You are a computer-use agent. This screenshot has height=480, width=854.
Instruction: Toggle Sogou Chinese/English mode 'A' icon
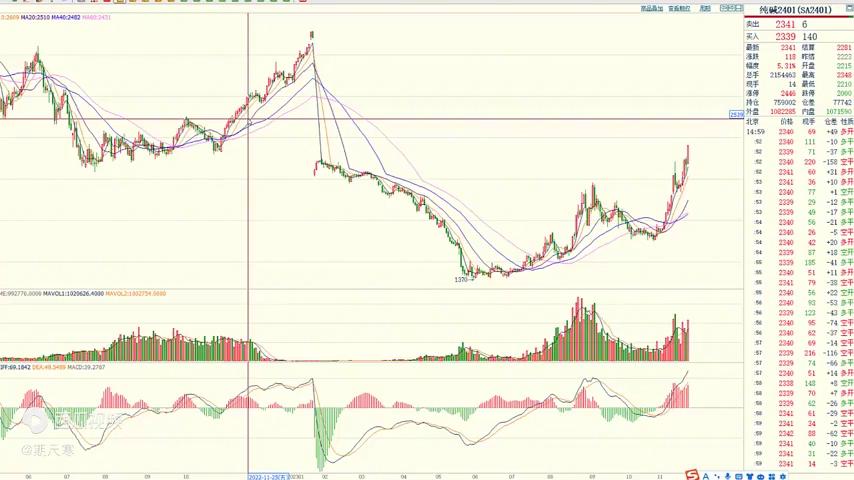coord(703,474)
